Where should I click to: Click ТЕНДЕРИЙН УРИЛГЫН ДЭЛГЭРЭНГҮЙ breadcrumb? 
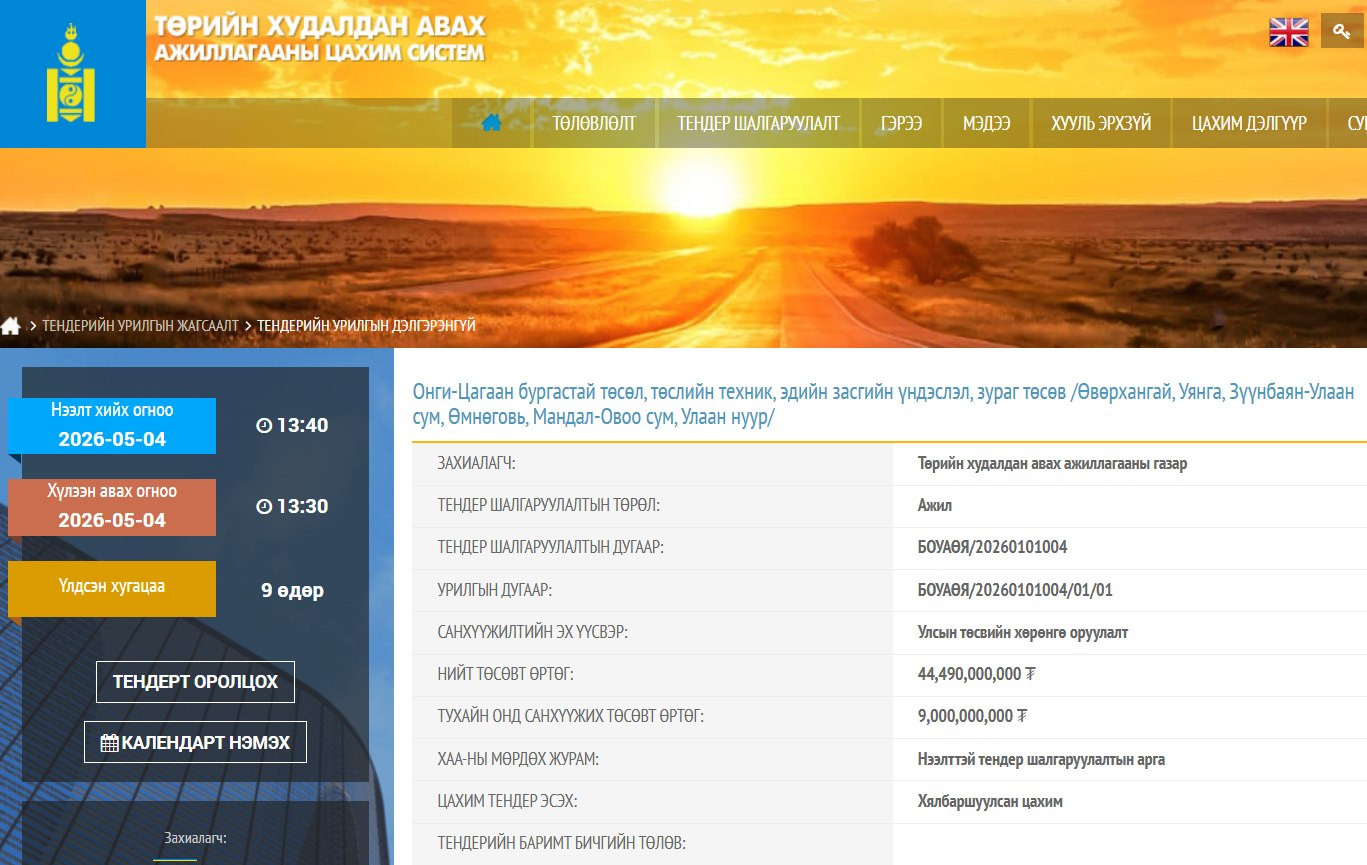(366, 326)
